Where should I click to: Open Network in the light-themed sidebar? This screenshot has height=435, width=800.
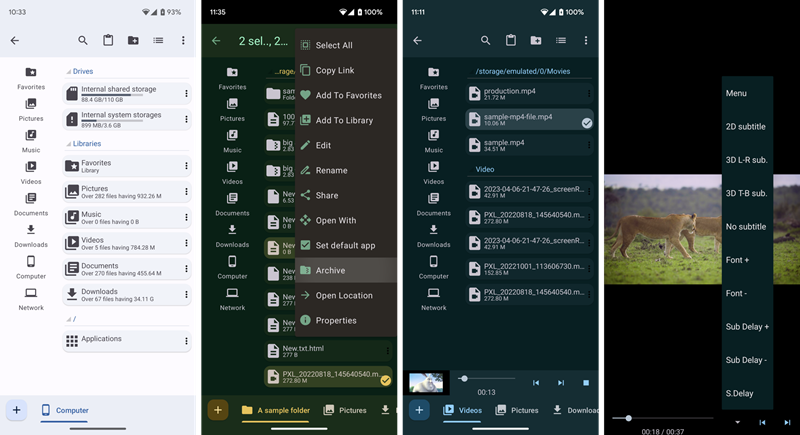pyautogui.click(x=31, y=298)
